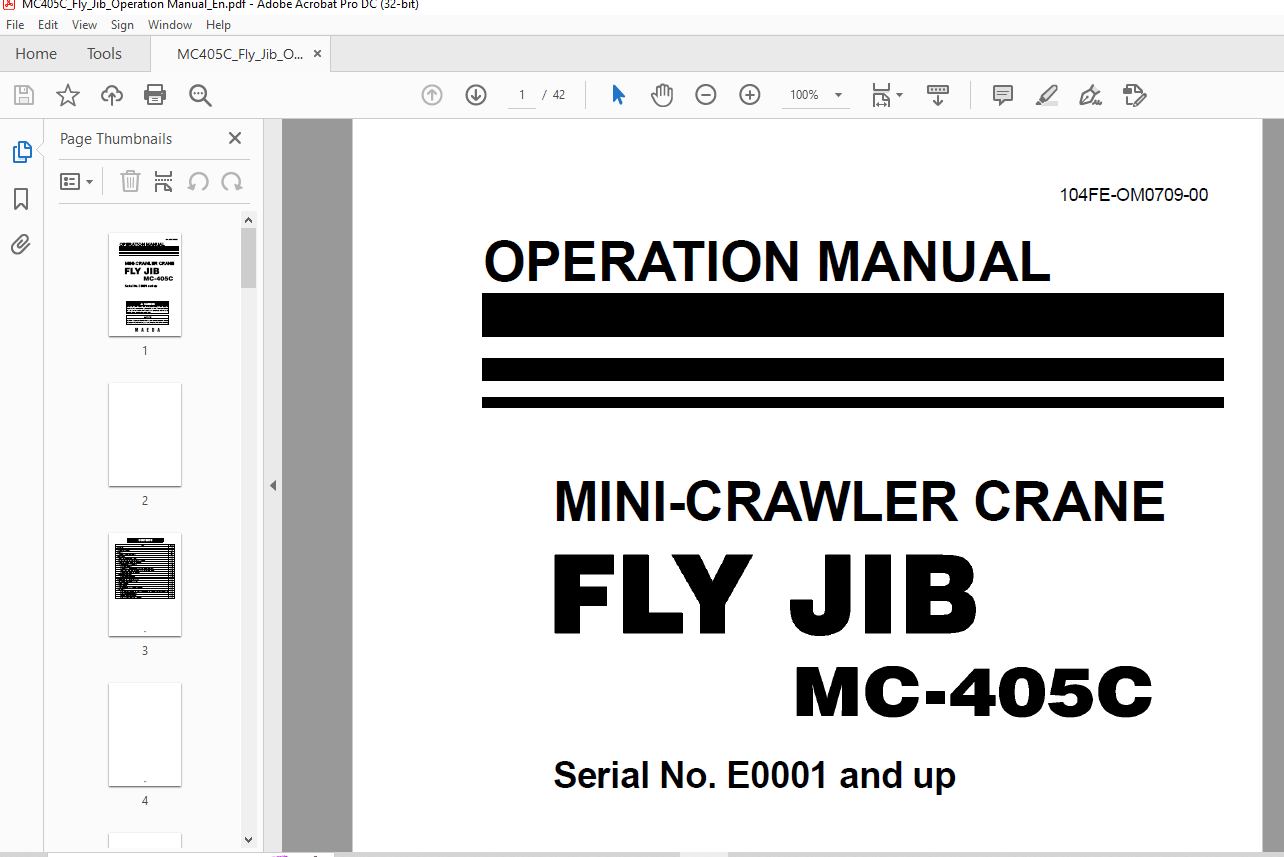
Task: Open the View menu
Action: coord(85,25)
